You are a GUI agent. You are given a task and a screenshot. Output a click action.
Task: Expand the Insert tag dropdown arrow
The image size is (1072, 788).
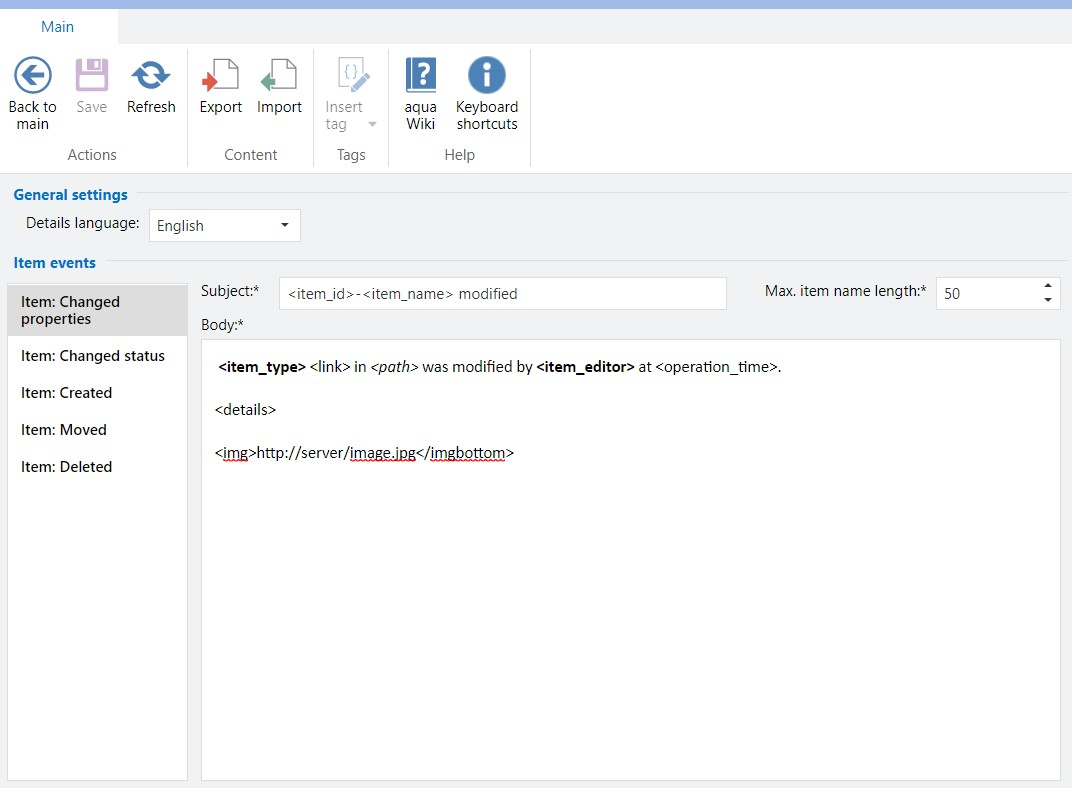pyautogui.click(x=372, y=125)
